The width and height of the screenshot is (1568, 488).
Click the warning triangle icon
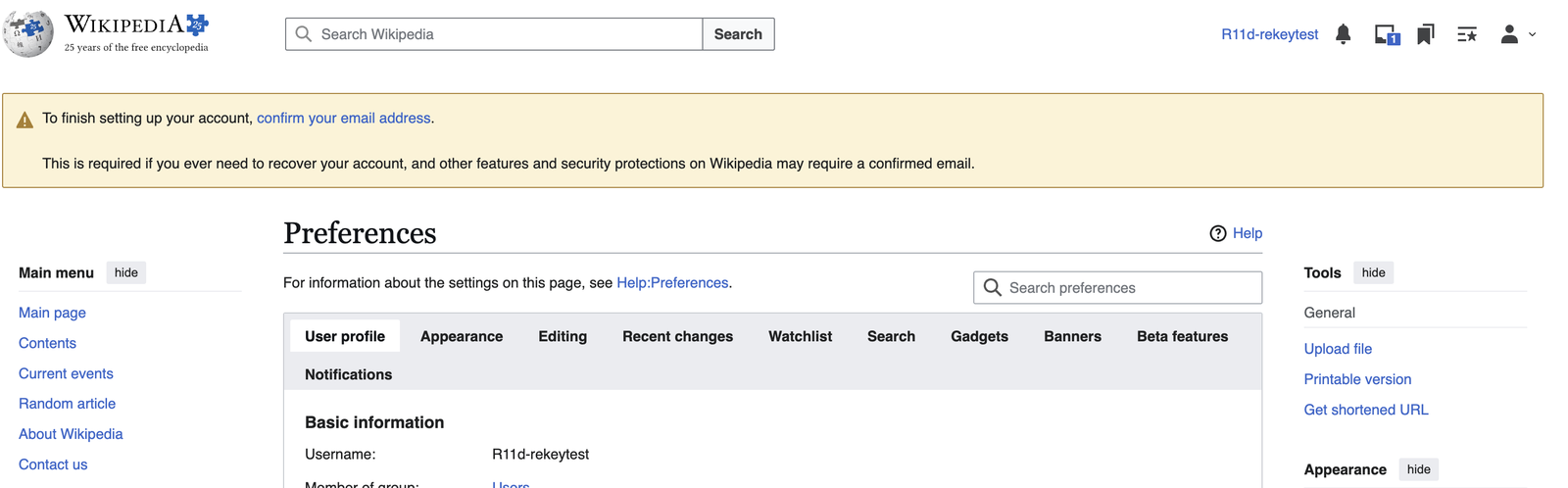(x=24, y=121)
